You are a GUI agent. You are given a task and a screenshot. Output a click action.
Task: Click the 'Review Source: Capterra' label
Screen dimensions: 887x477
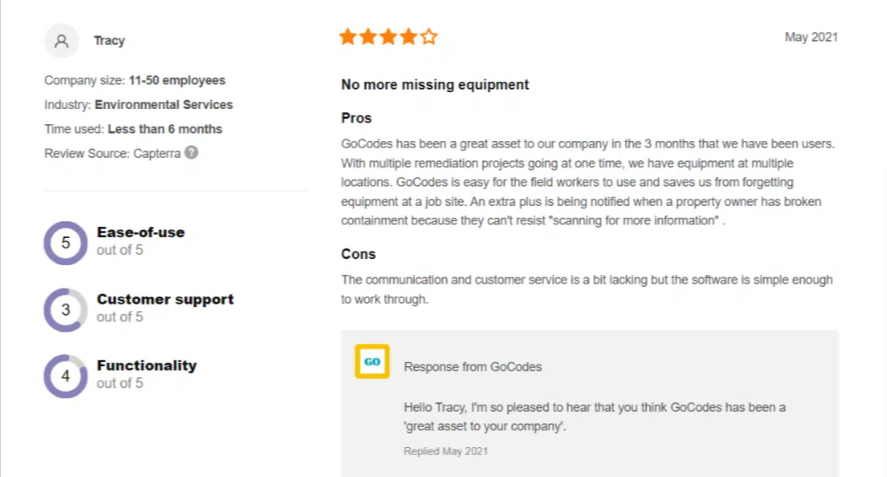pyautogui.click(x=113, y=153)
